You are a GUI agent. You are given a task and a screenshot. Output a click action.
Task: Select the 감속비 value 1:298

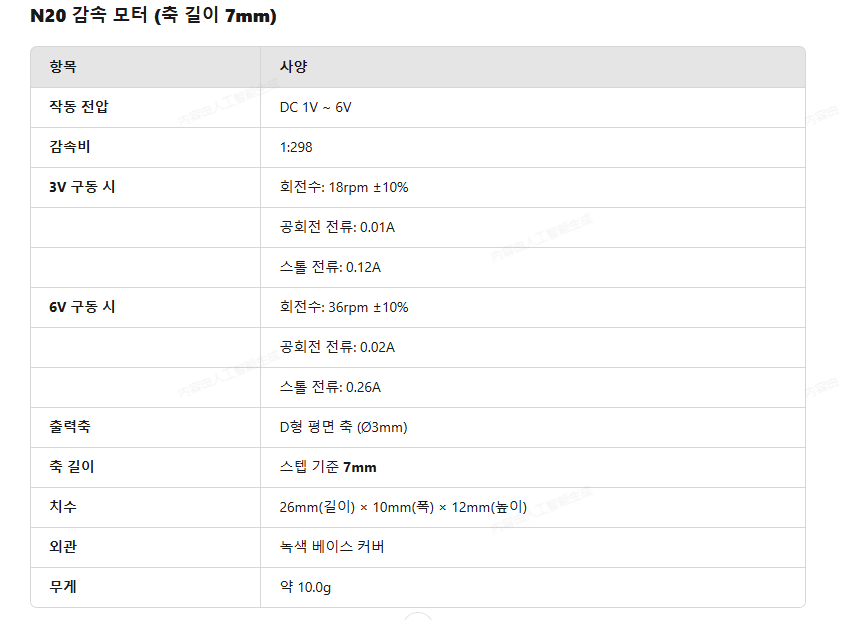point(296,147)
